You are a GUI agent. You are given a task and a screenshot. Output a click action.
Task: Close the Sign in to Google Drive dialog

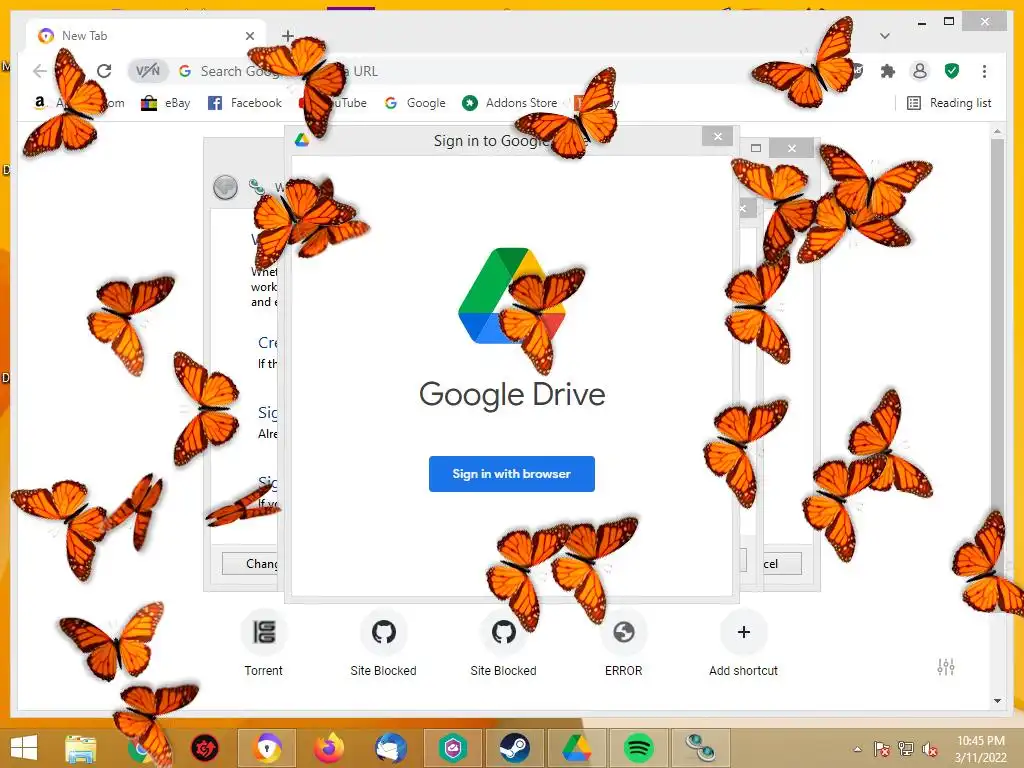718,136
